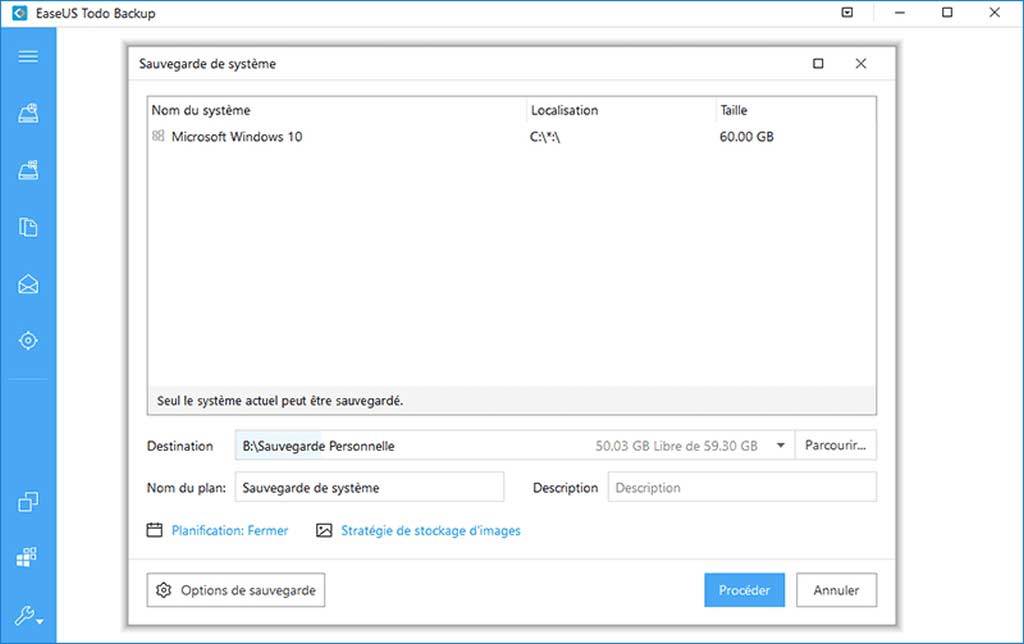Click Localisation column header
The image size is (1024, 644).
pos(564,110)
